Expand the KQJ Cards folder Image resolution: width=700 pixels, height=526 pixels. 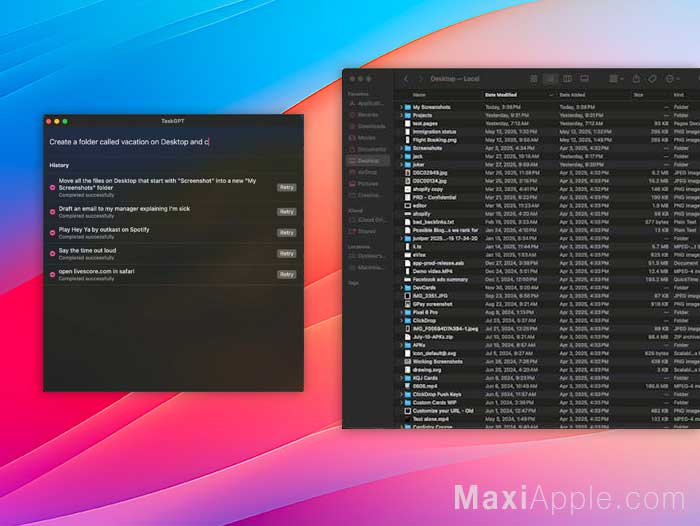(x=401, y=378)
